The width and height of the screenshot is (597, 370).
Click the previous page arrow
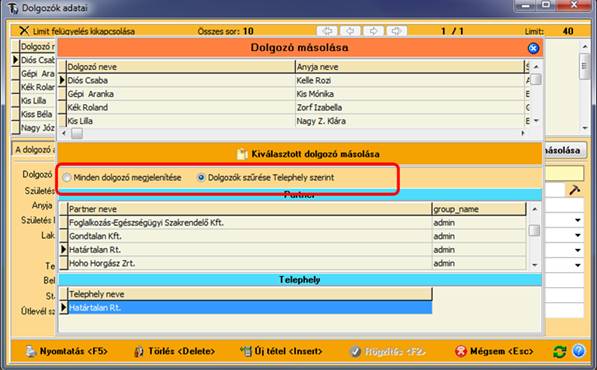[350, 31]
